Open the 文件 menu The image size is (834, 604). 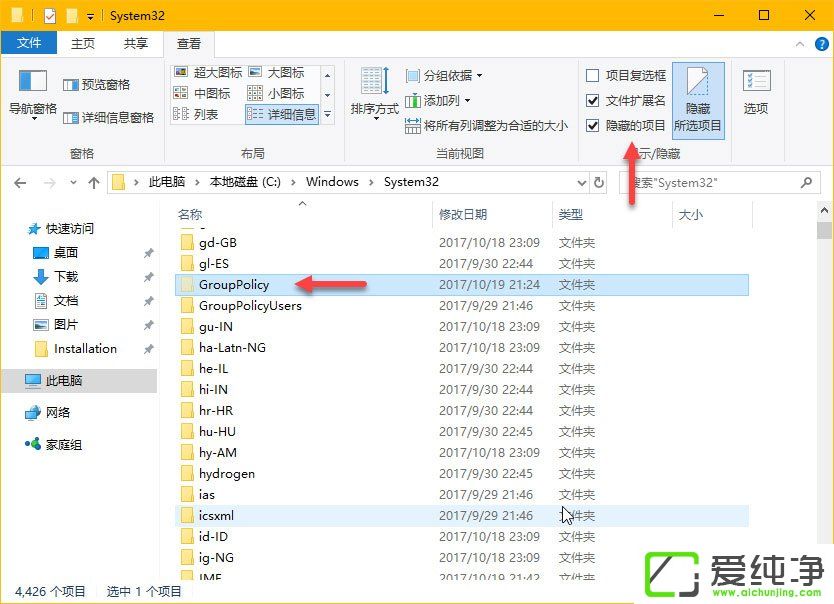(29, 43)
